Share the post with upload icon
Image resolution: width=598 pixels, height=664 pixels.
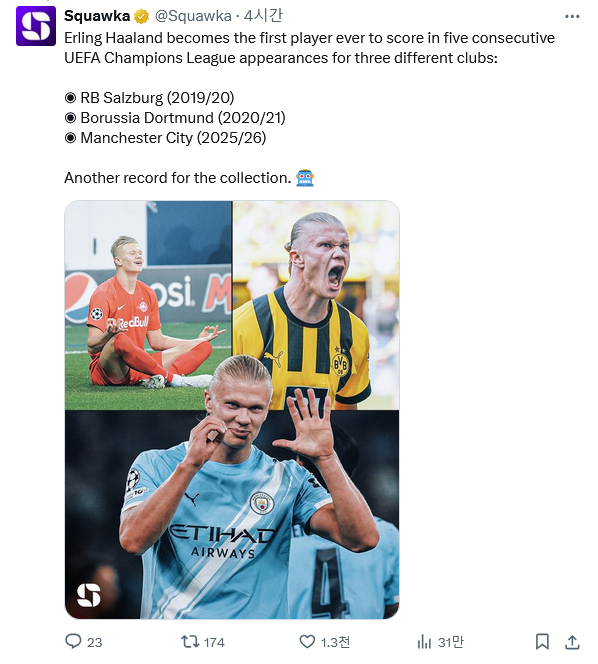[x=572, y=642]
